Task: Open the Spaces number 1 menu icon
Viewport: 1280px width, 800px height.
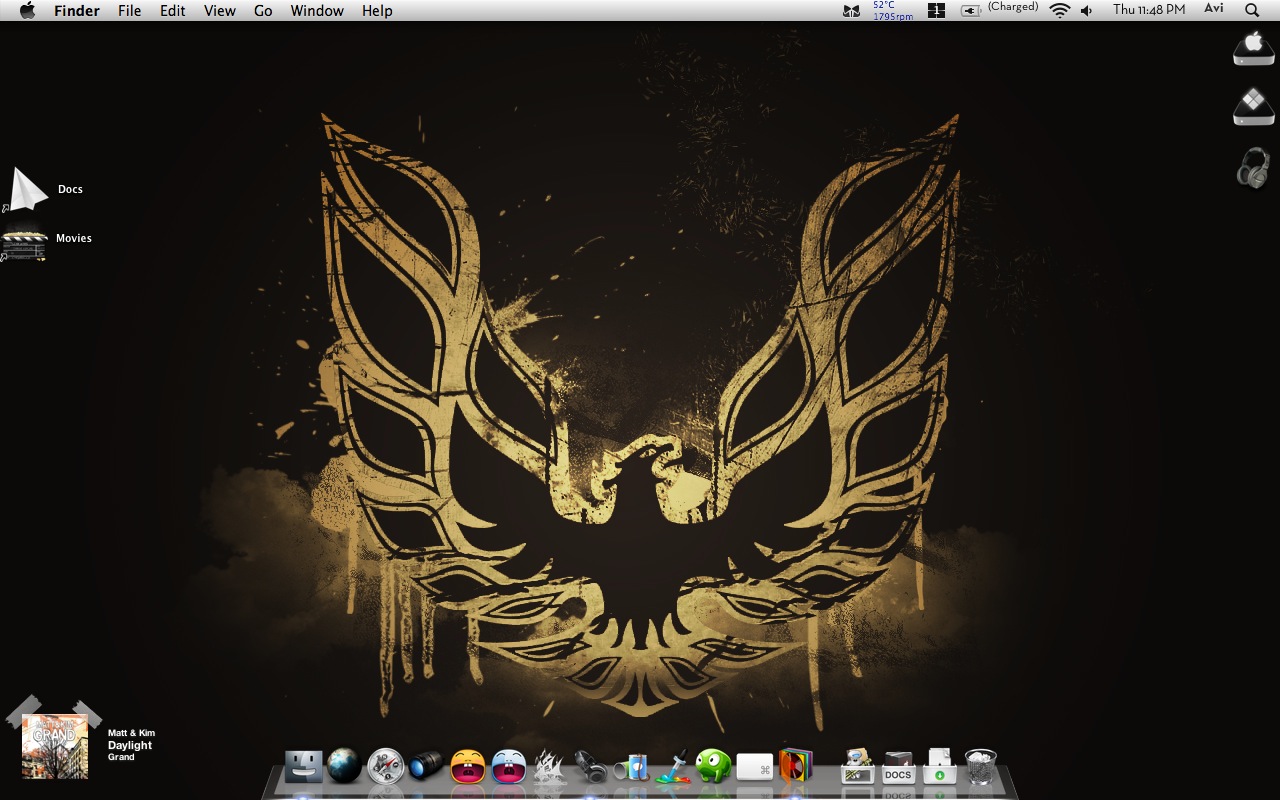Action: [x=936, y=10]
